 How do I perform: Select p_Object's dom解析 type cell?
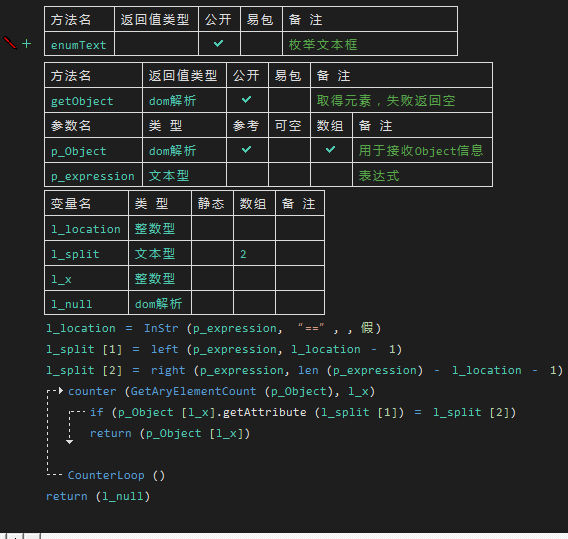pyautogui.click(x=184, y=150)
